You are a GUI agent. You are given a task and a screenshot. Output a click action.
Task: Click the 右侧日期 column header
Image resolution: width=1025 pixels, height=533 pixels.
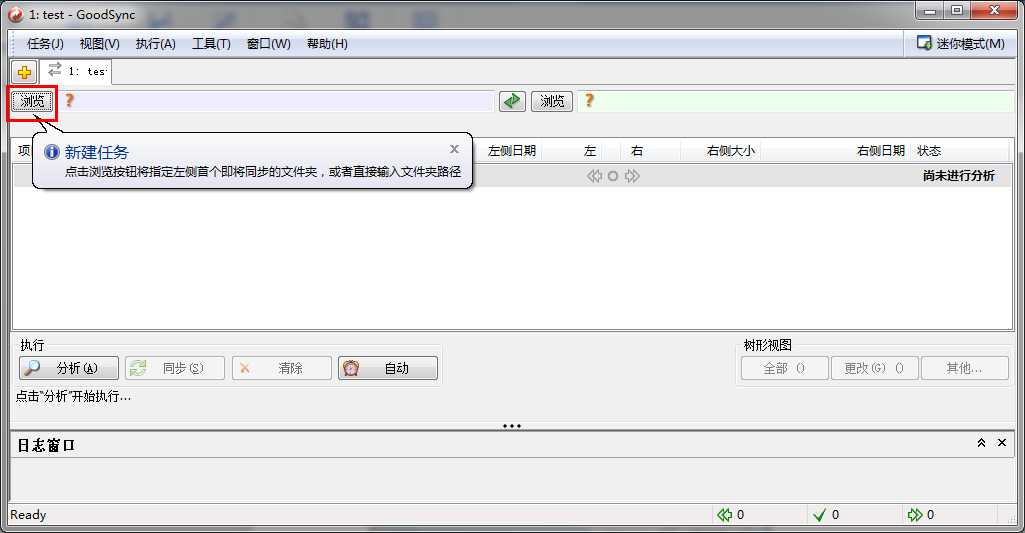click(x=881, y=151)
